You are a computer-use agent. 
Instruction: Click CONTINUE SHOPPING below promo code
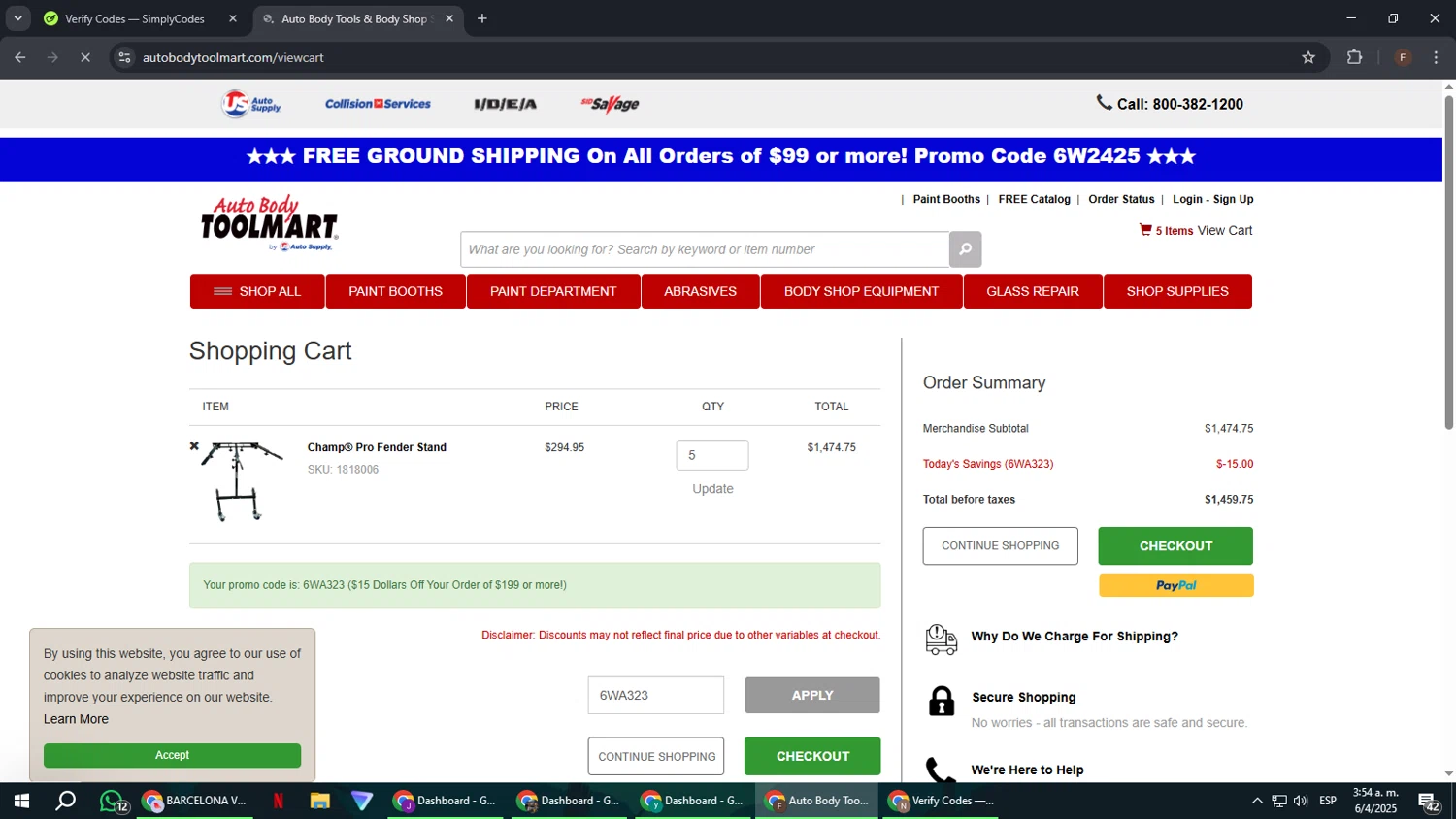pos(656,756)
